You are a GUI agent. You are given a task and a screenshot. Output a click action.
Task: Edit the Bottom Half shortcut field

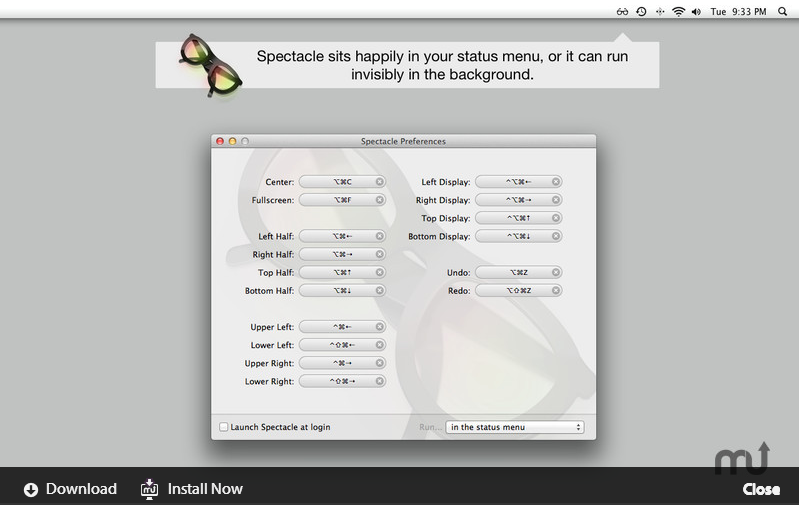342,290
